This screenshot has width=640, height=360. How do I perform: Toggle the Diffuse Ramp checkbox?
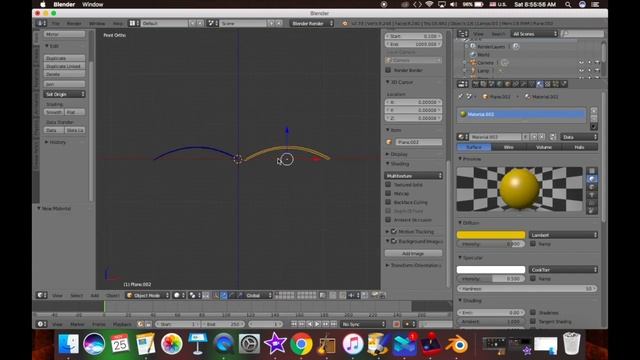pyautogui.click(x=533, y=244)
